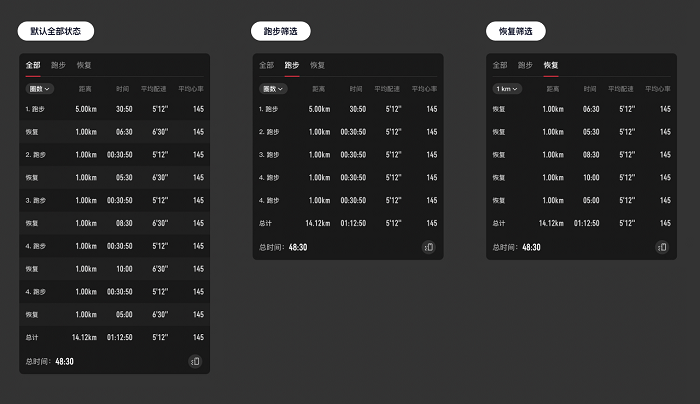Click the 平均心率 column header in the 恢复筛选 panel
This screenshot has width=700, height=404.
click(x=658, y=89)
